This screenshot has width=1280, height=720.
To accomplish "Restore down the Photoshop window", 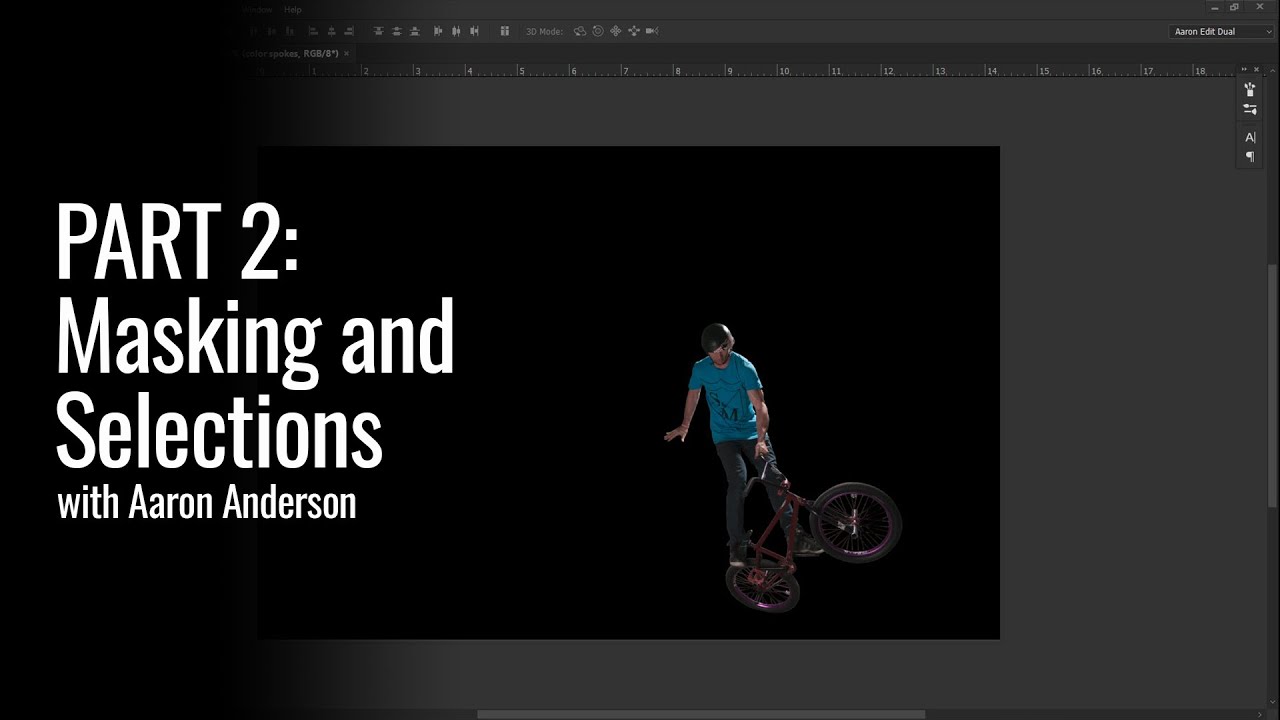I will tap(1235, 8).
